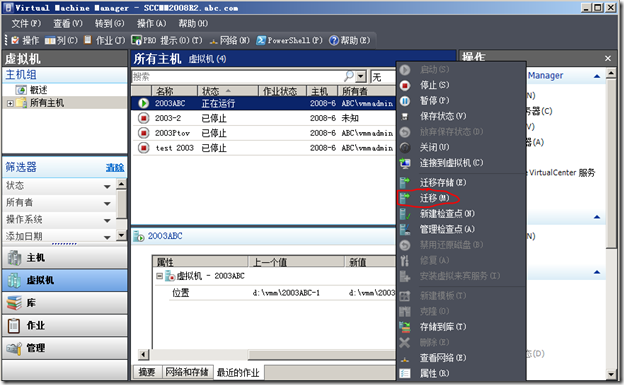Open the 虚拟机 navigation view
The height and width of the screenshot is (385, 624).
click(64, 280)
